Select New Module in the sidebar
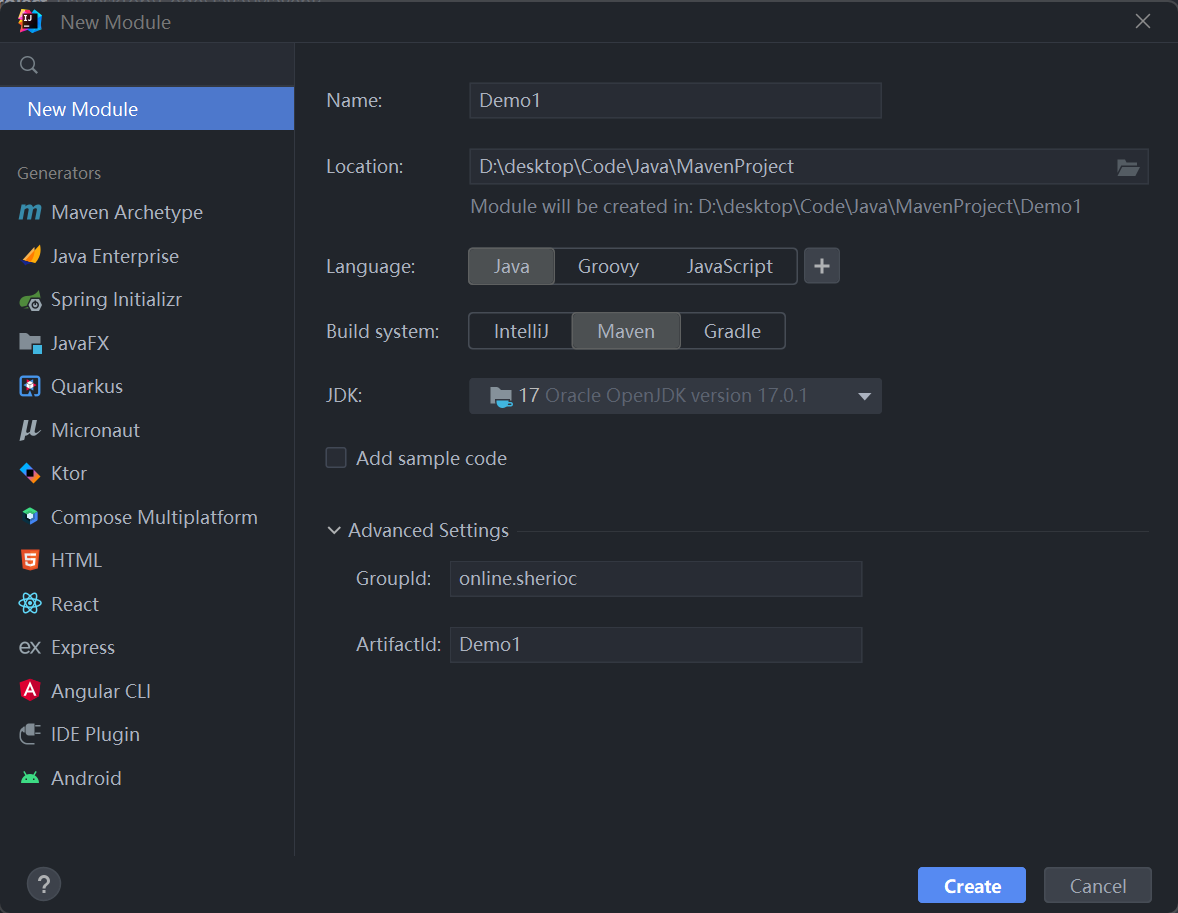1178x913 pixels. pos(147,109)
